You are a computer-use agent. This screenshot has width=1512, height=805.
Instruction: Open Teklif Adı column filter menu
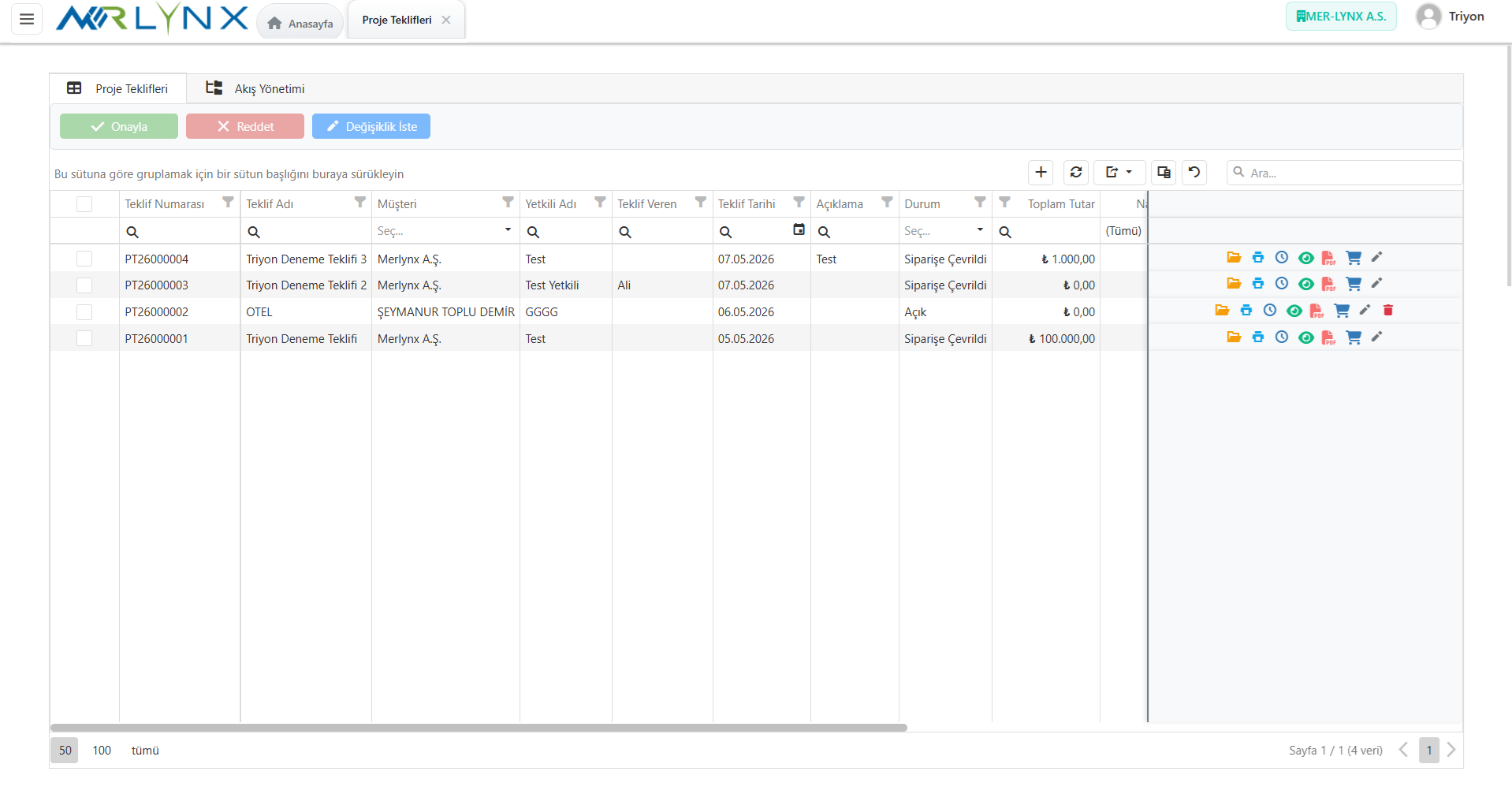[x=359, y=203]
